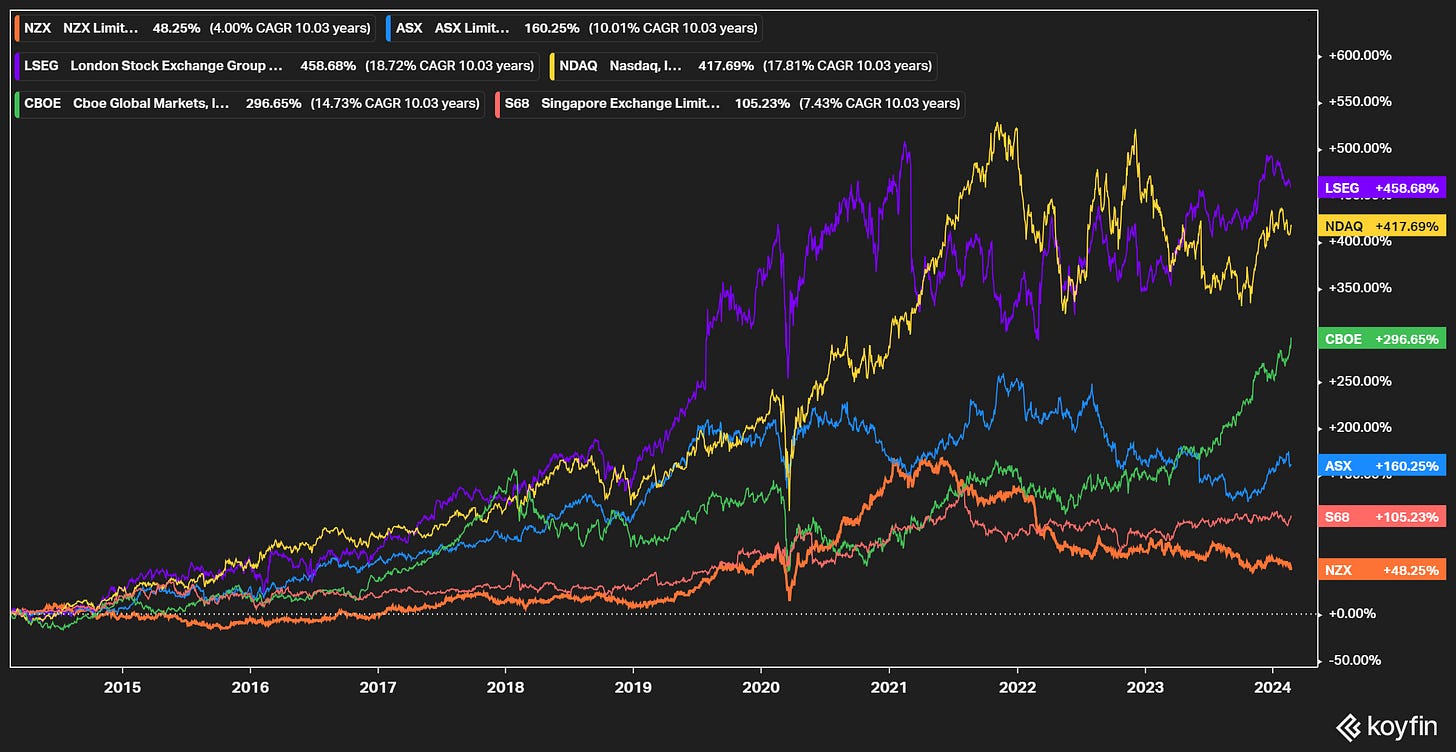
Task: Click the +250.00% y-axis label
Action: [1359, 381]
